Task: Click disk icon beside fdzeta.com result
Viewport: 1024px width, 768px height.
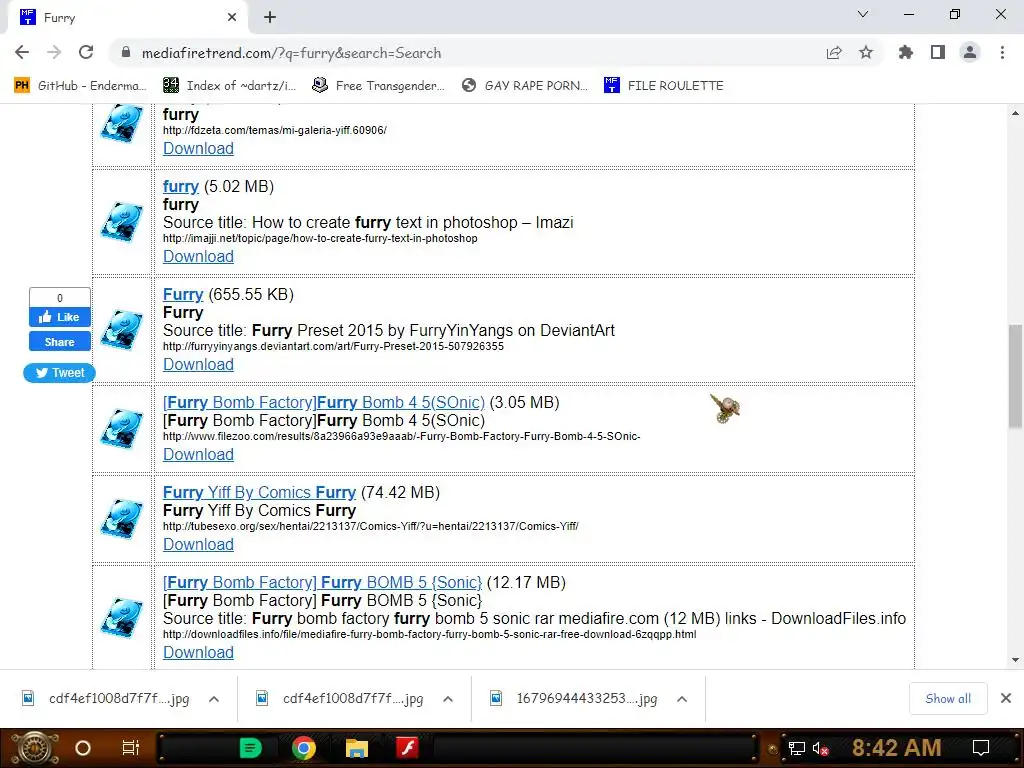Action: pos(122,123)
